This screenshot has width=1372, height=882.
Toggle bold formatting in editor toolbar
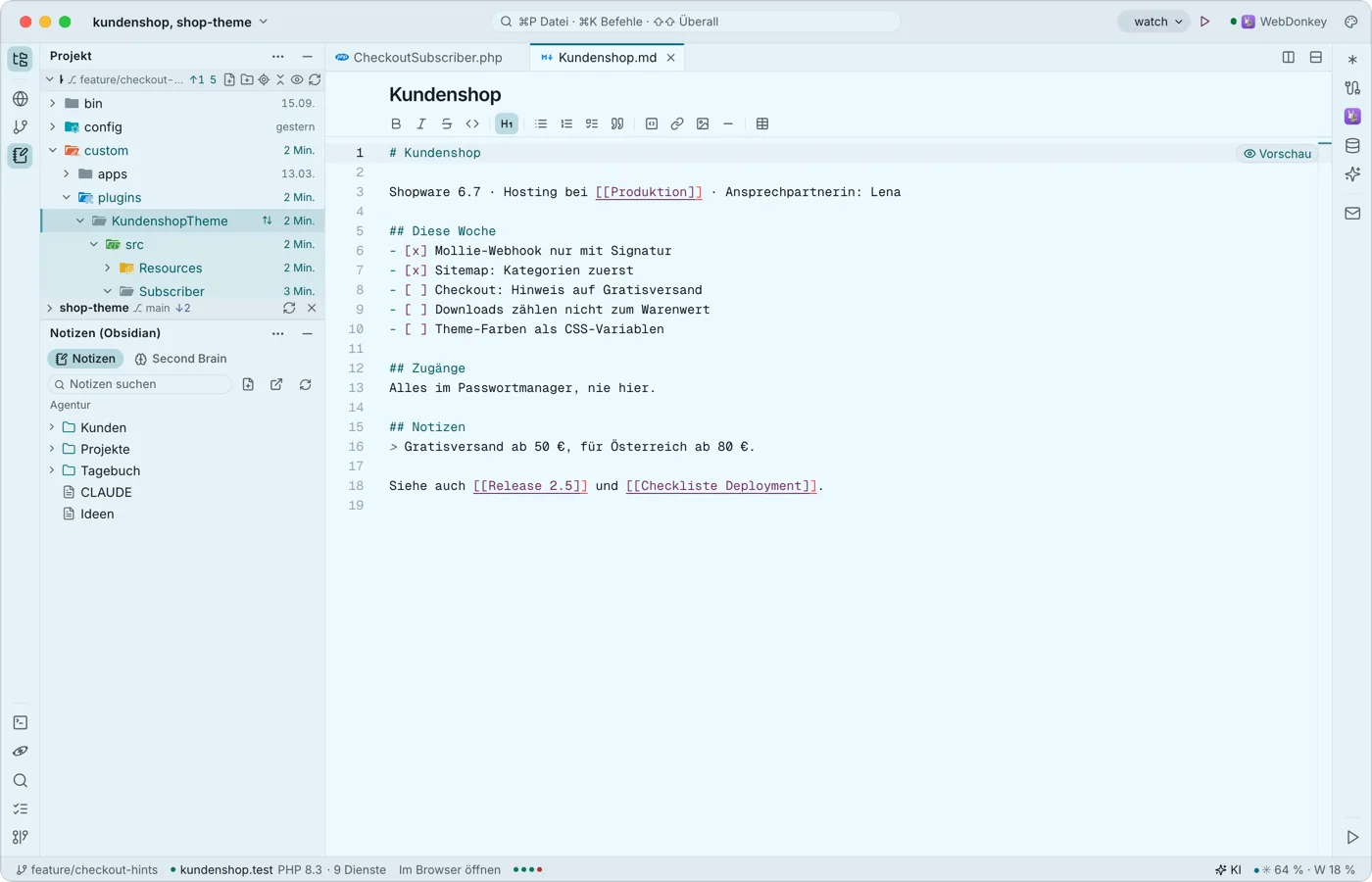pyautogui.click(x=396, y=123)
